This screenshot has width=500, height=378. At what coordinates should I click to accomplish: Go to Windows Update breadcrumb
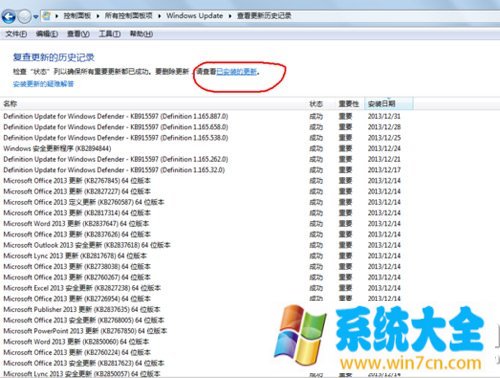coord(195,16)
